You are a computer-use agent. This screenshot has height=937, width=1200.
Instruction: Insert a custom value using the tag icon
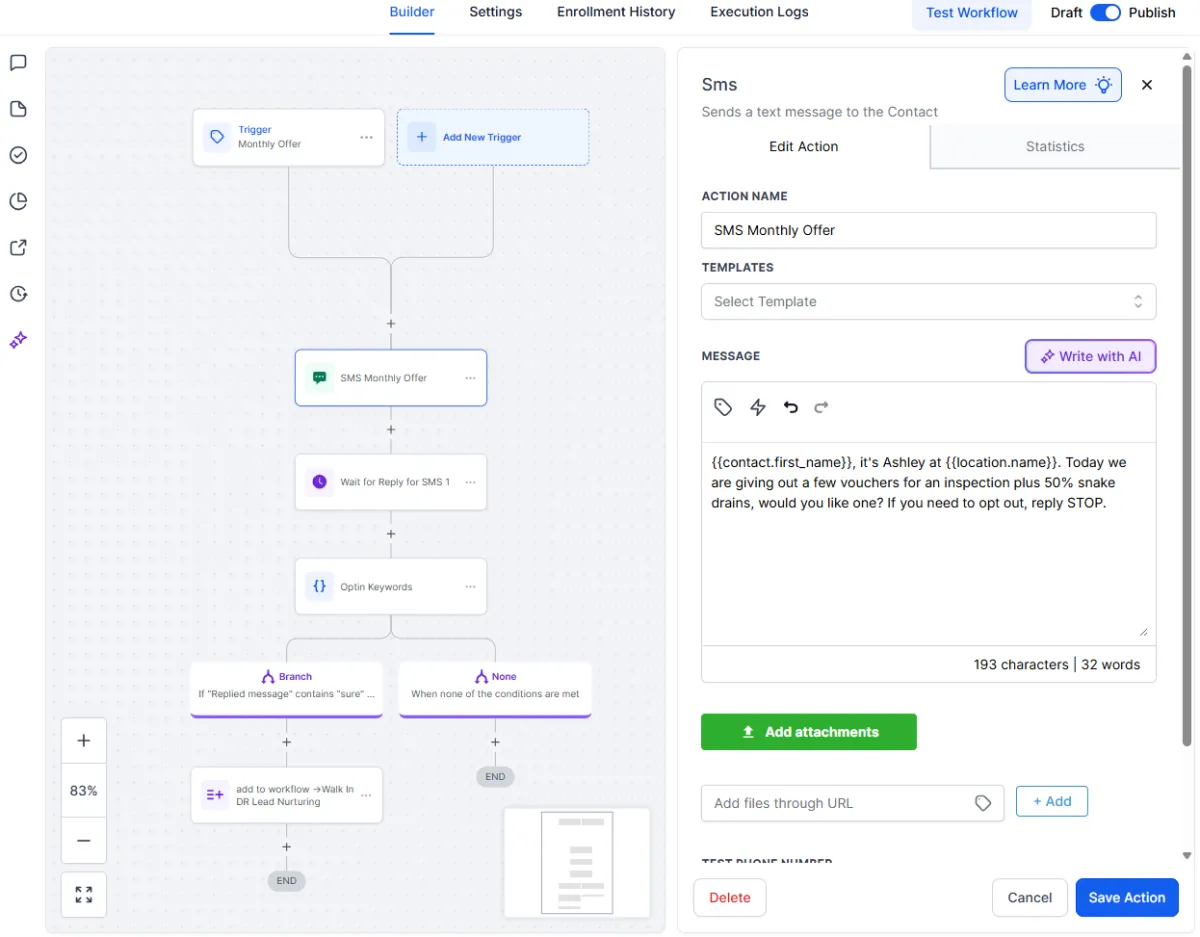[x=723, y=407]
